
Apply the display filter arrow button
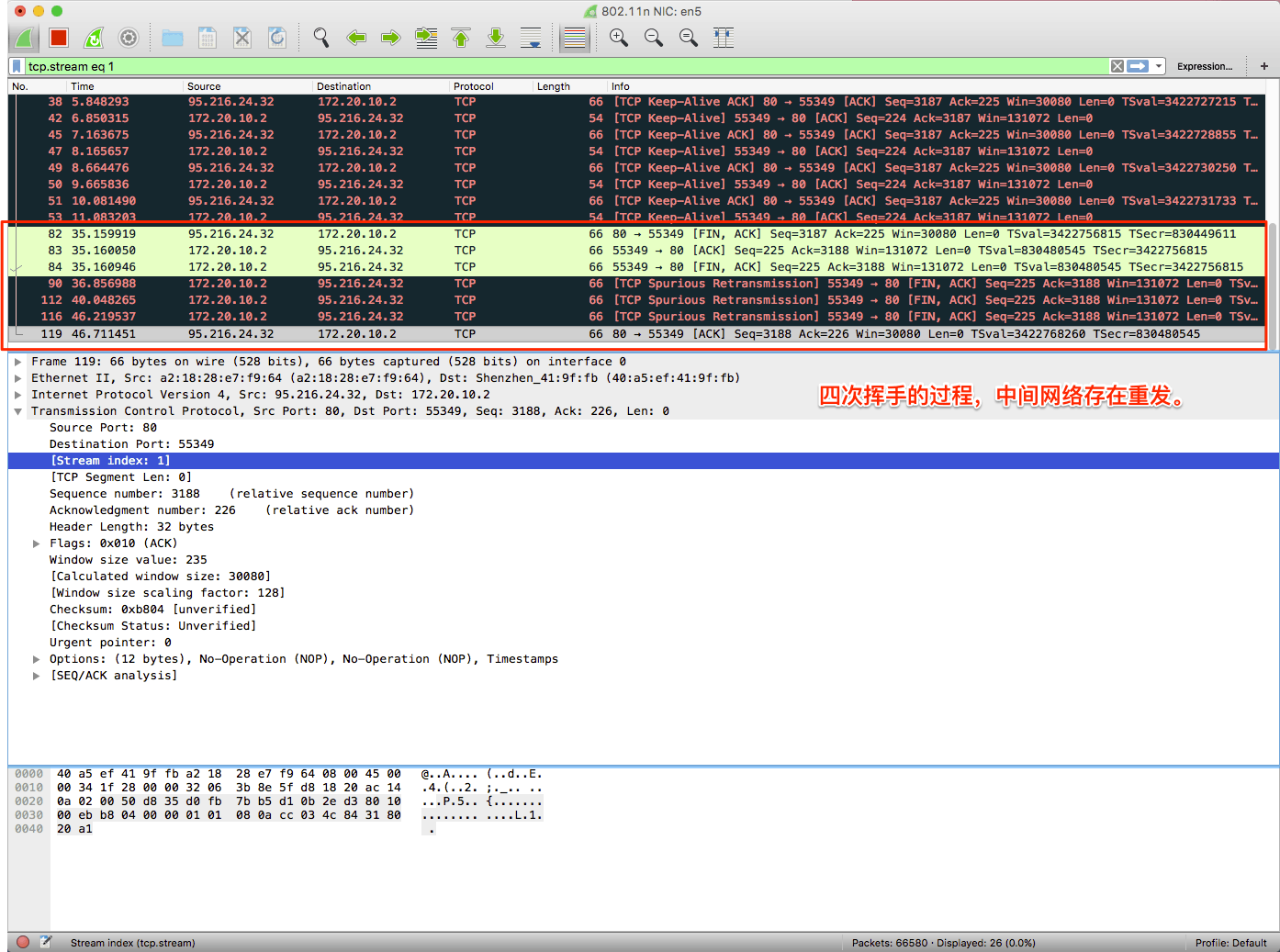(x=1138, y=66)
